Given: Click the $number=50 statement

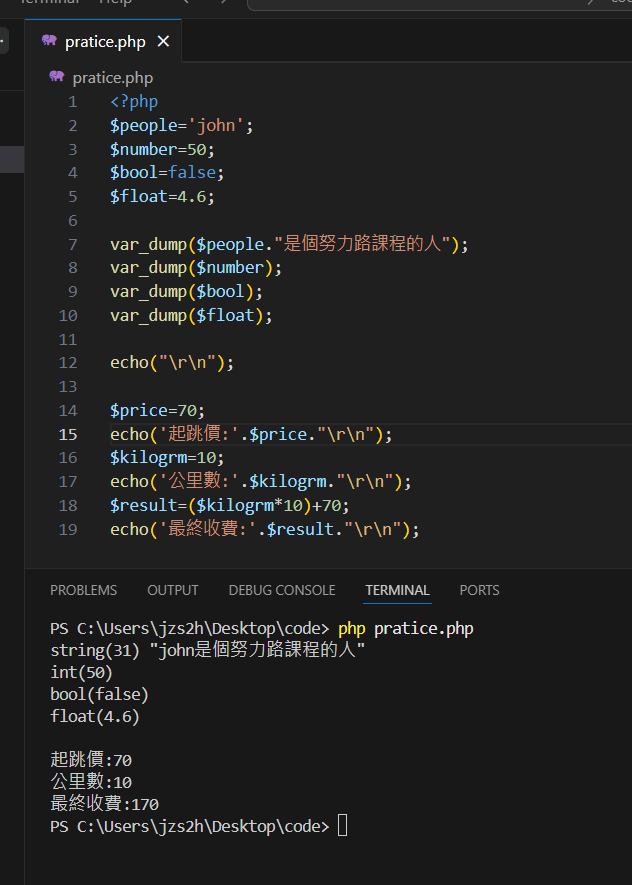Looking at the screenshot, I should pos(163,149).
